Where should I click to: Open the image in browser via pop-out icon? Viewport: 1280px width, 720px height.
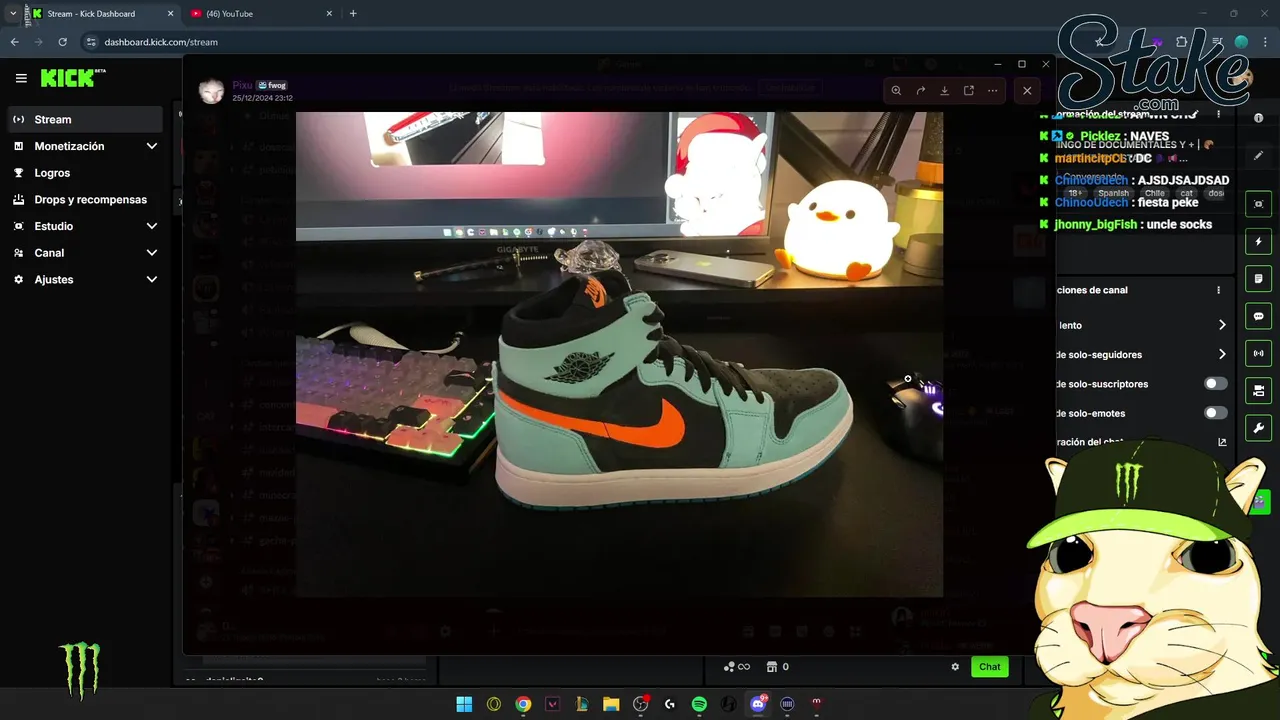pyautogui.click(x=969, y=90)
